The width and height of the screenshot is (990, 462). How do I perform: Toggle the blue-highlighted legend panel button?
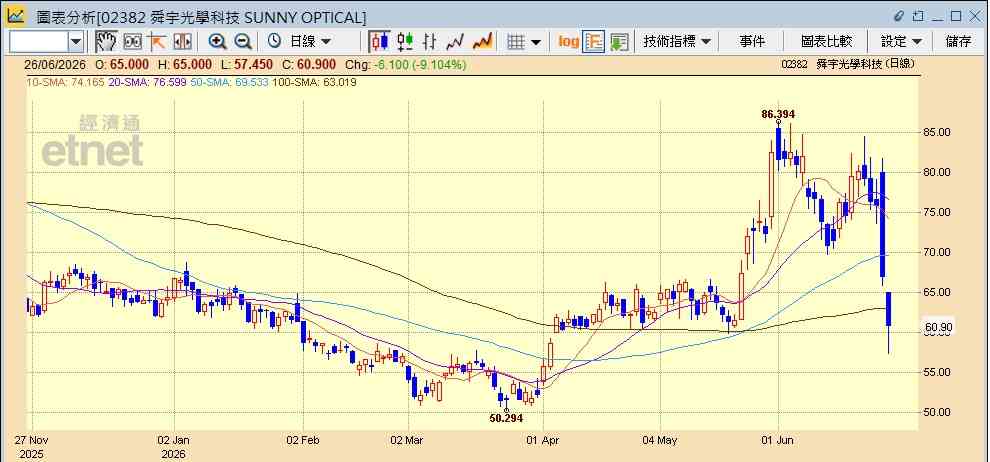pos(593,42)
